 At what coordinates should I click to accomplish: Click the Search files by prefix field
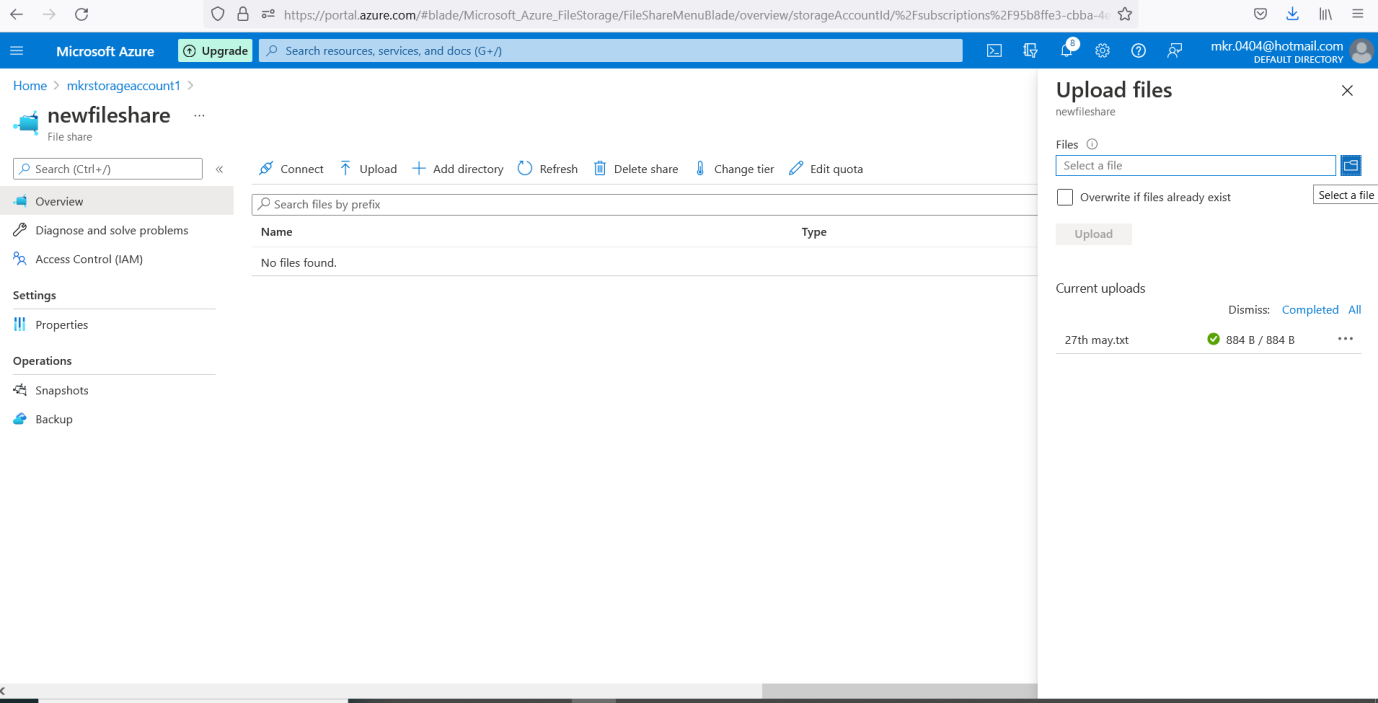645,204
